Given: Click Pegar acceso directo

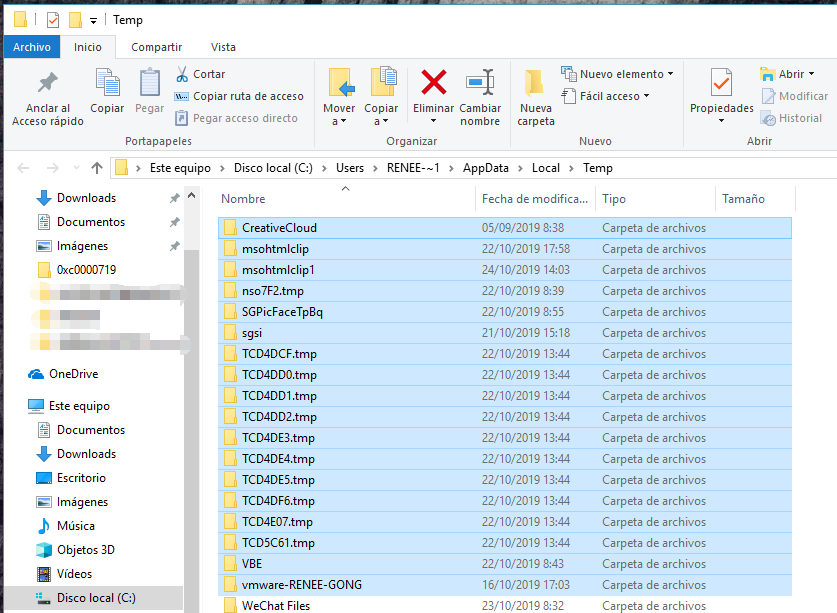Looking at the screenshot, I should pos(236,118).
